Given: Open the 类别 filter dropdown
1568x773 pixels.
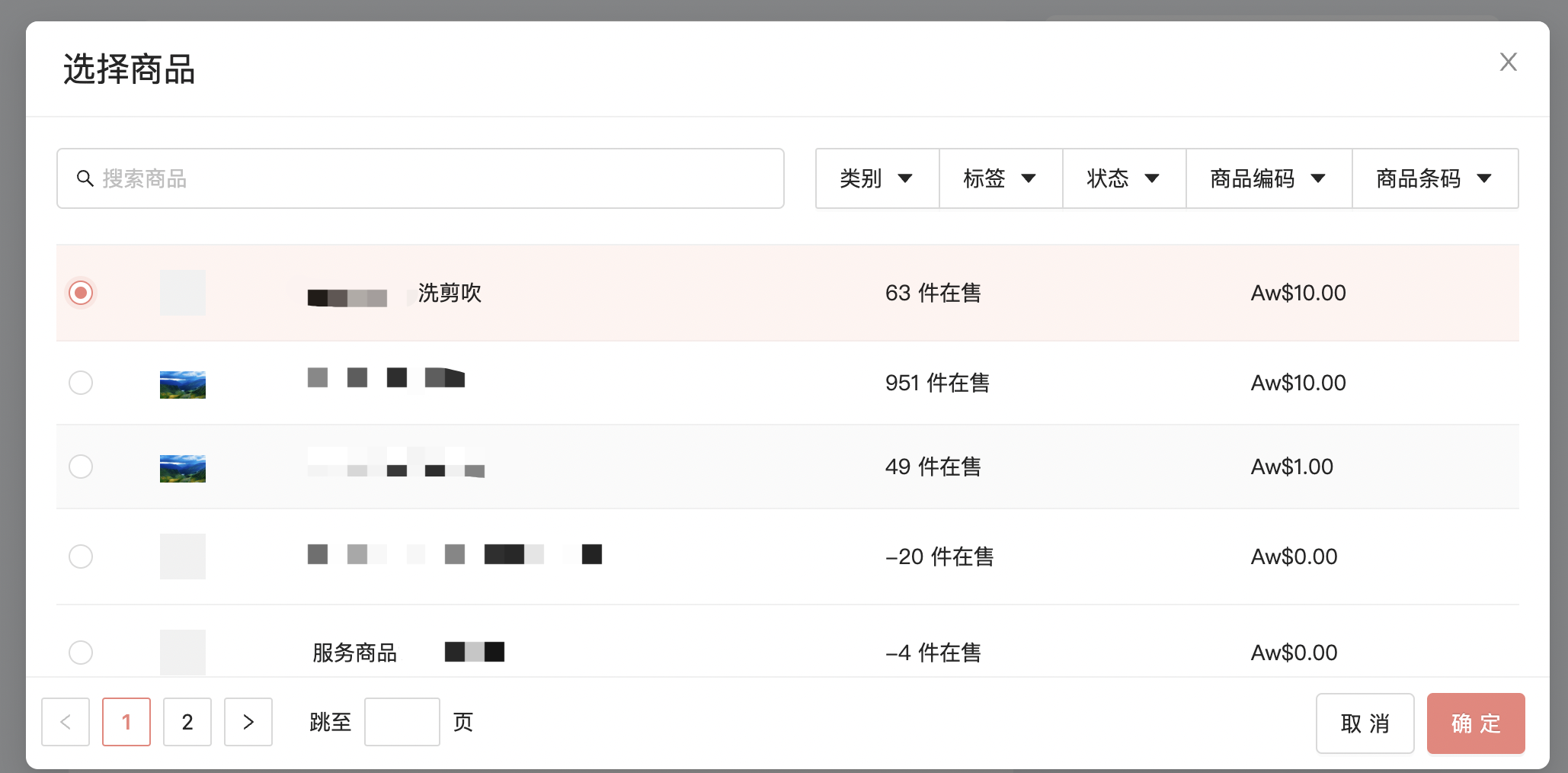Looking at the screenshot, I should click(x=877, y=178).
